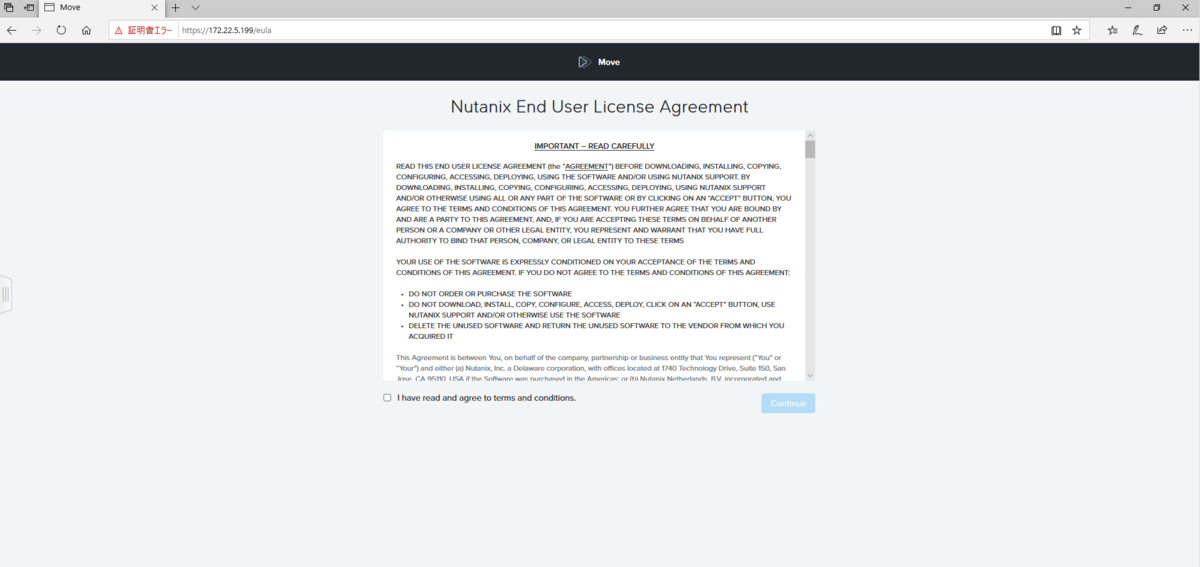Click "DO NOT ORDER OR PURCHASE THE SOFTWARE"
This screenshot has height=567, width=1200.
tap(490, 294)
